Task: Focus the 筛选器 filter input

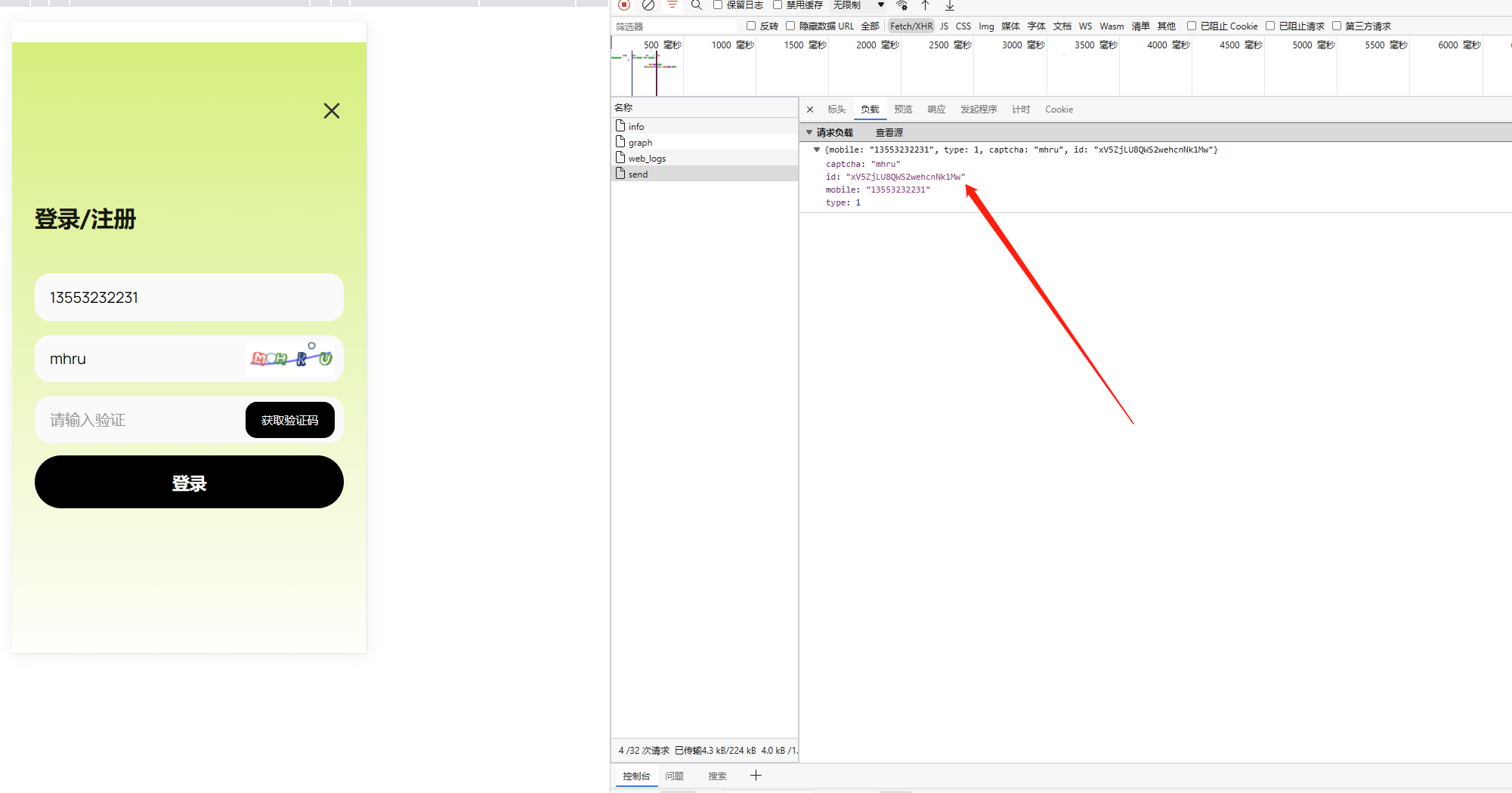Action: [x=676, y=26]
